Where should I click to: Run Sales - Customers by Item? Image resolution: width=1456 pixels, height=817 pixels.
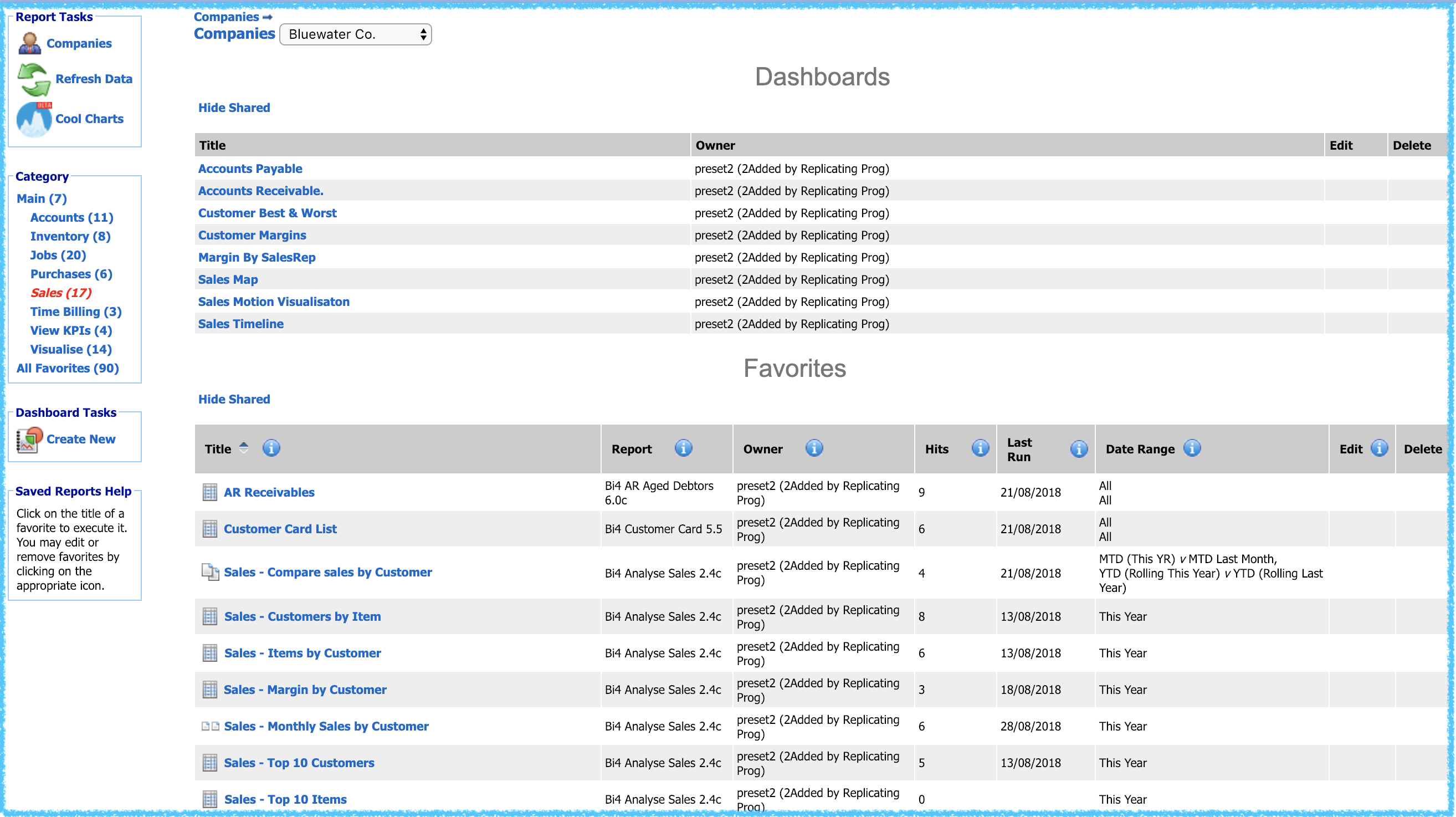pyautogui.click(x=303, y=617)
